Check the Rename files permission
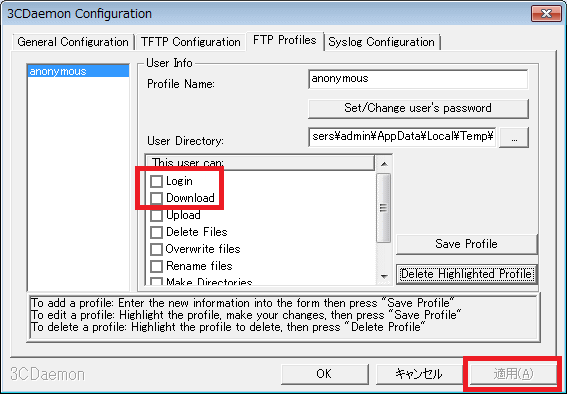Viewport: 567px width, 394px height. [156, 266]
